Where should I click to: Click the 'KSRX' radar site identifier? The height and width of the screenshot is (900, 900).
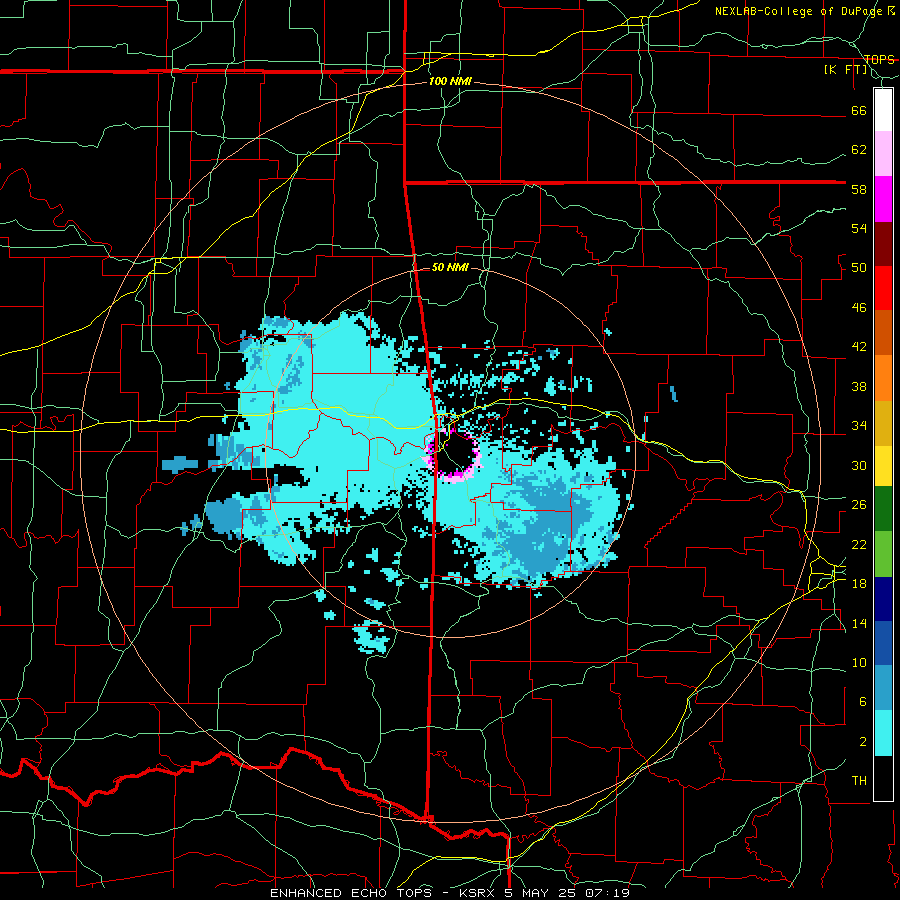[x=478, y=893]
